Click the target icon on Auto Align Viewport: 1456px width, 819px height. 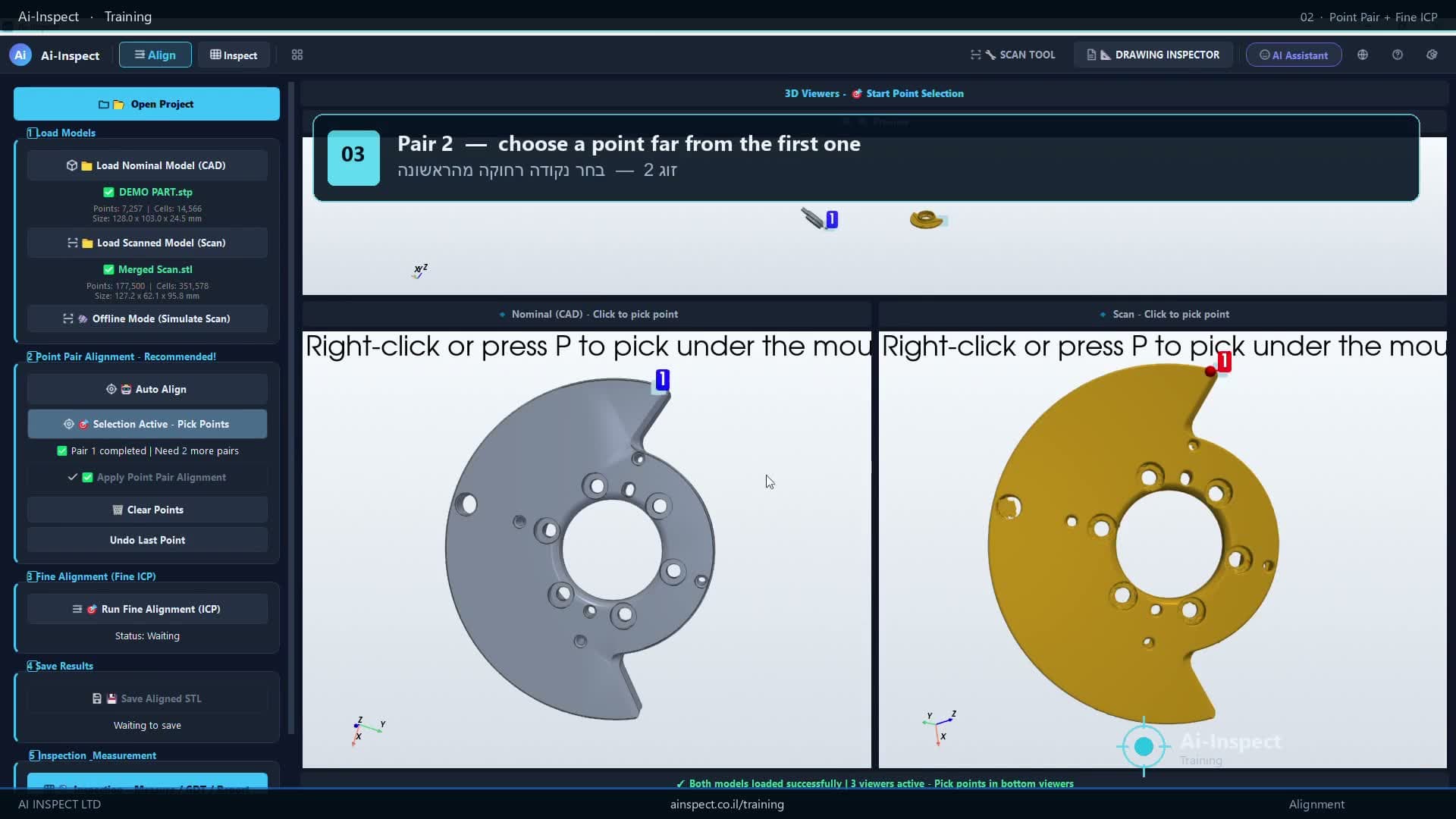tap(111, 389)
